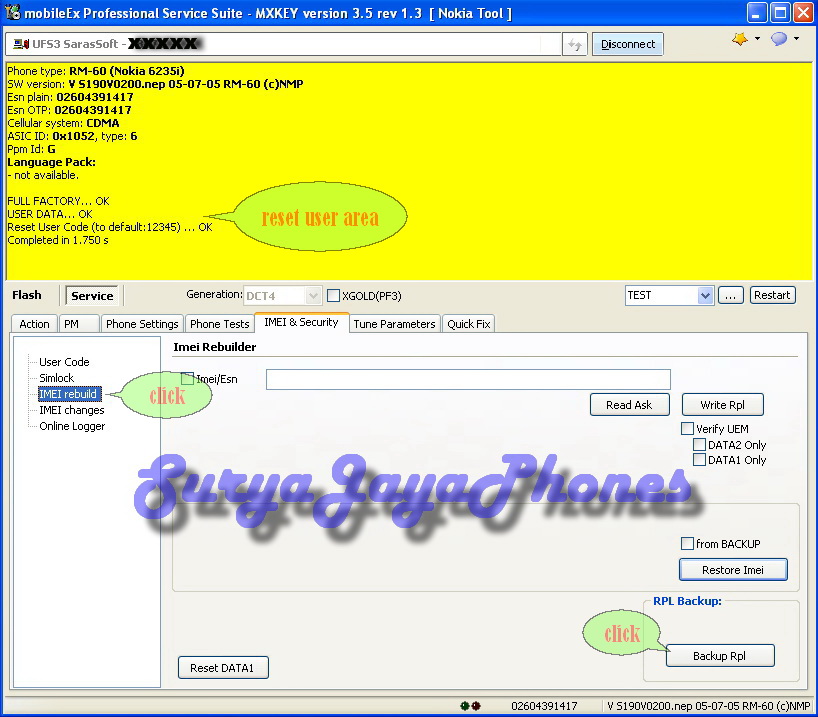818x717 pixels.
Task: Click the connection swap arrows icon
Action: 574,44
